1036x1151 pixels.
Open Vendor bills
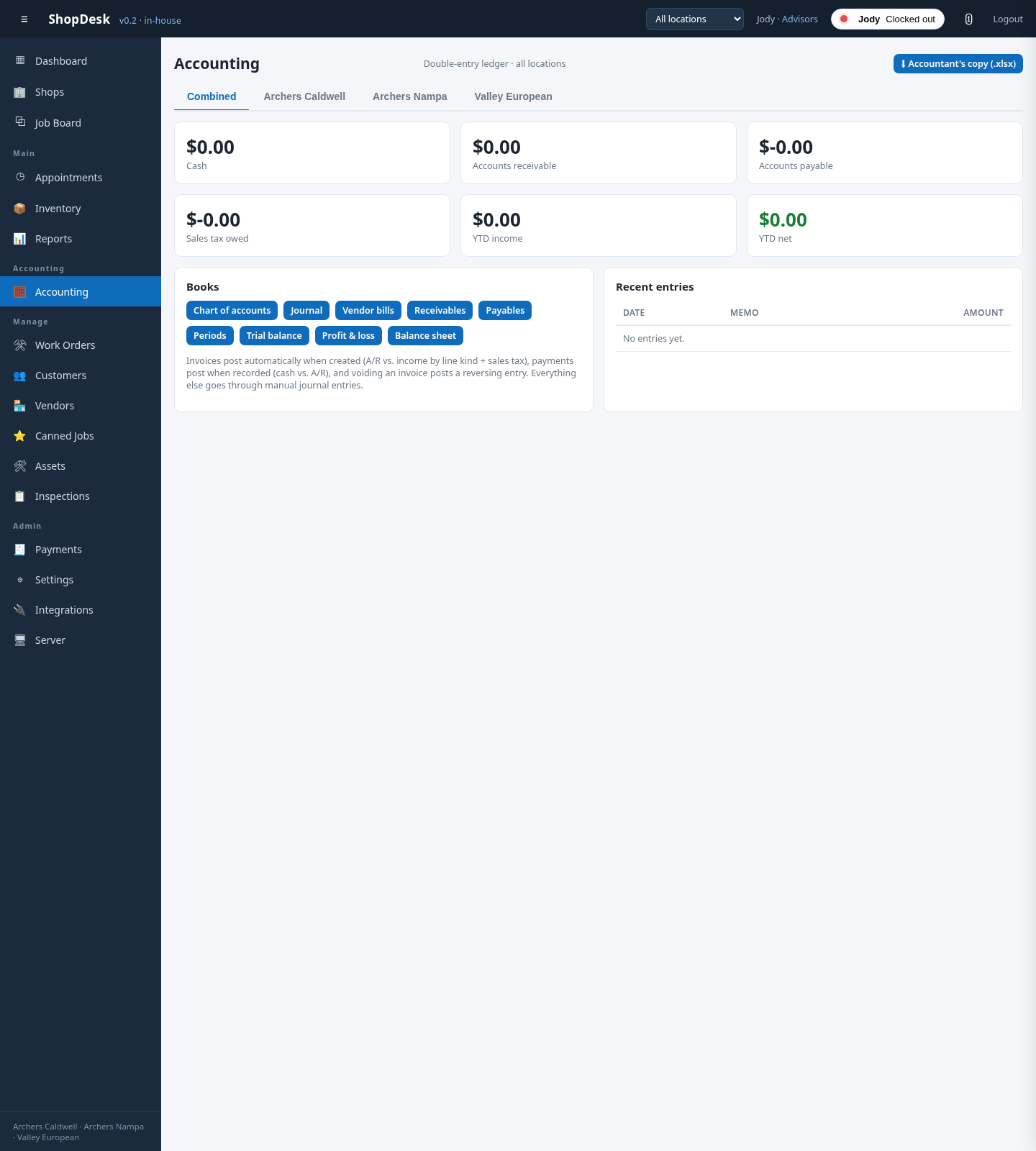(368, 311)
